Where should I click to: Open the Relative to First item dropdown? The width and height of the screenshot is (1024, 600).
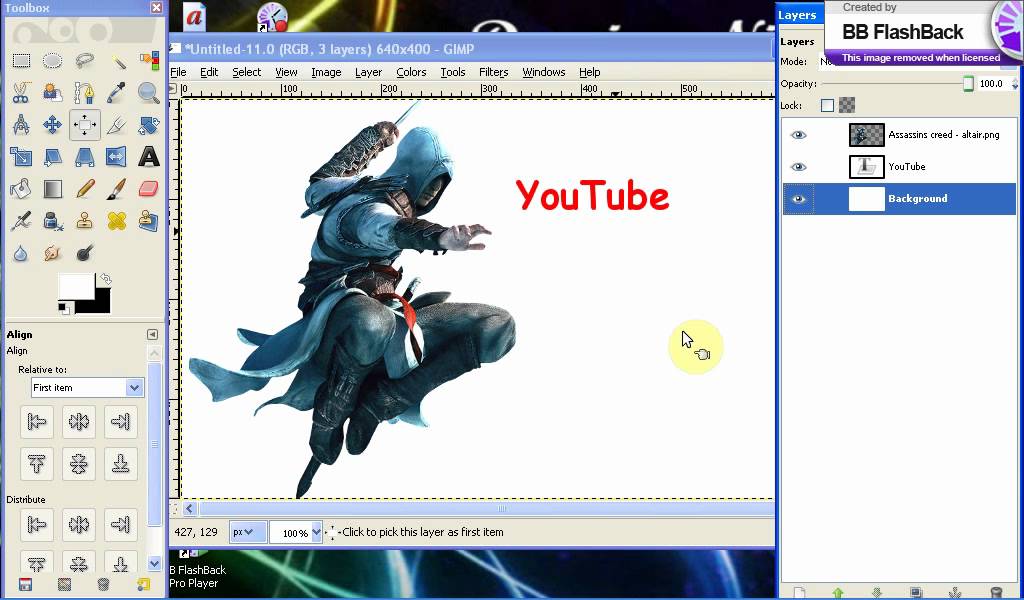(87, 387)
